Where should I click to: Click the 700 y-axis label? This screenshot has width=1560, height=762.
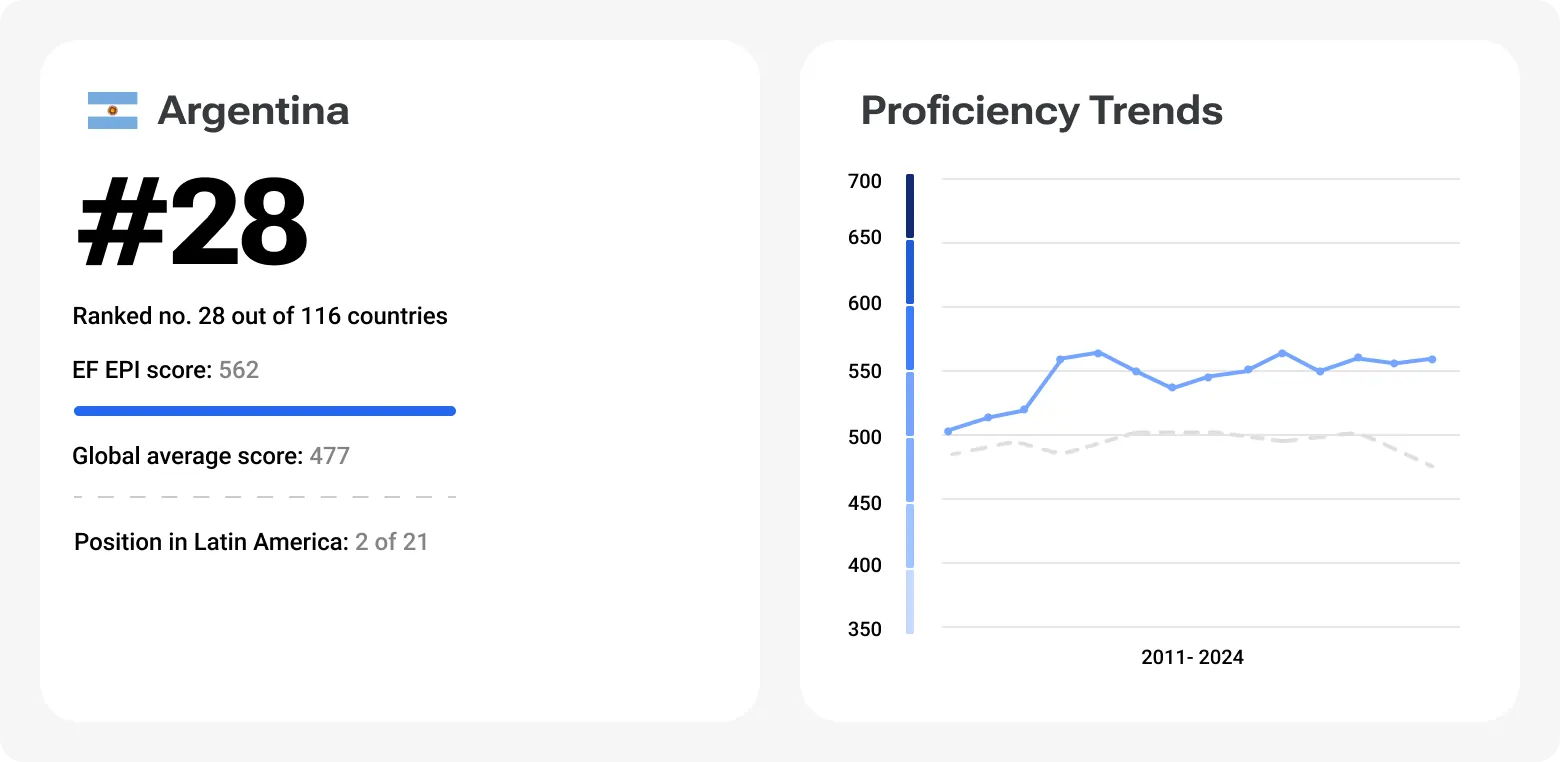864,181
